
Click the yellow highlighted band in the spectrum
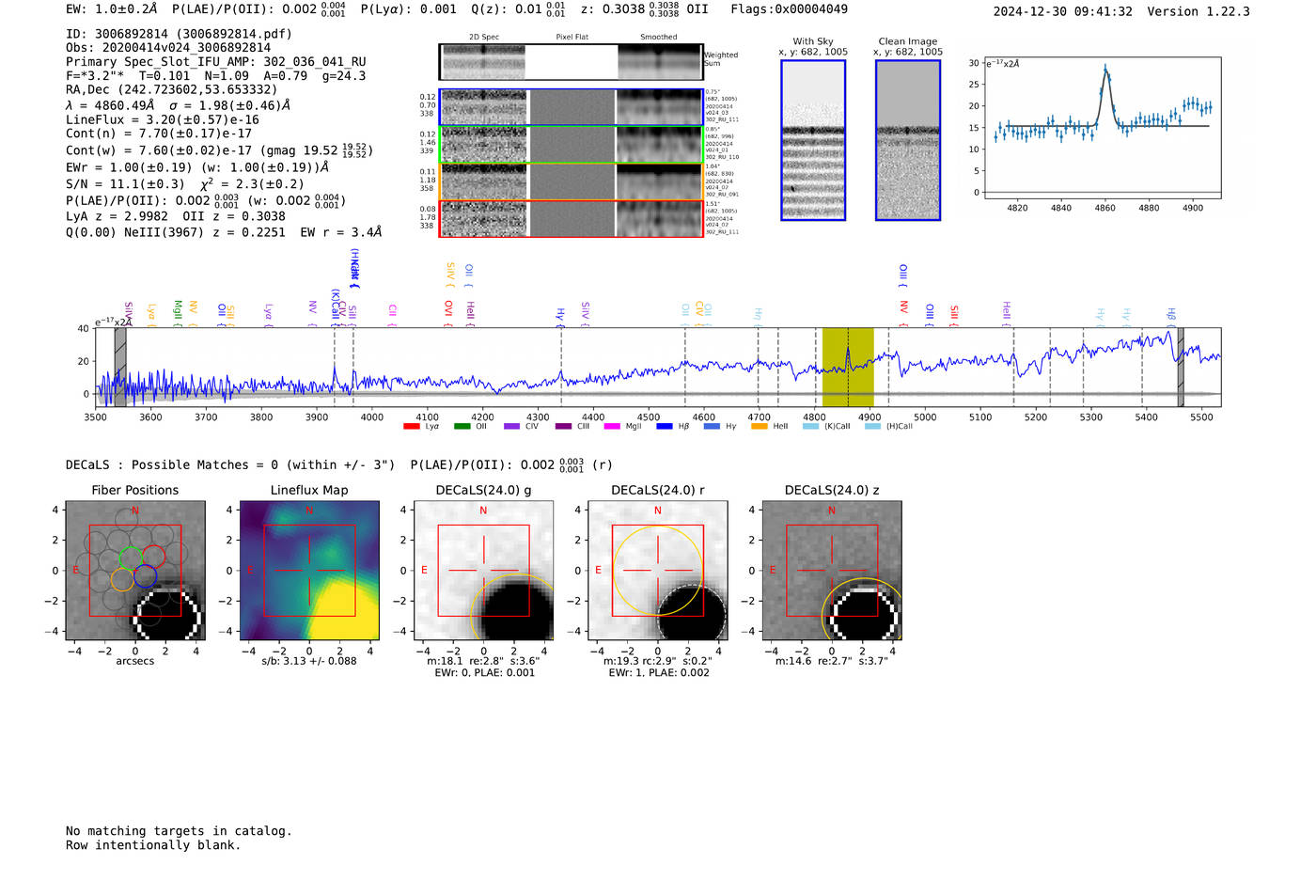[848, 368]
